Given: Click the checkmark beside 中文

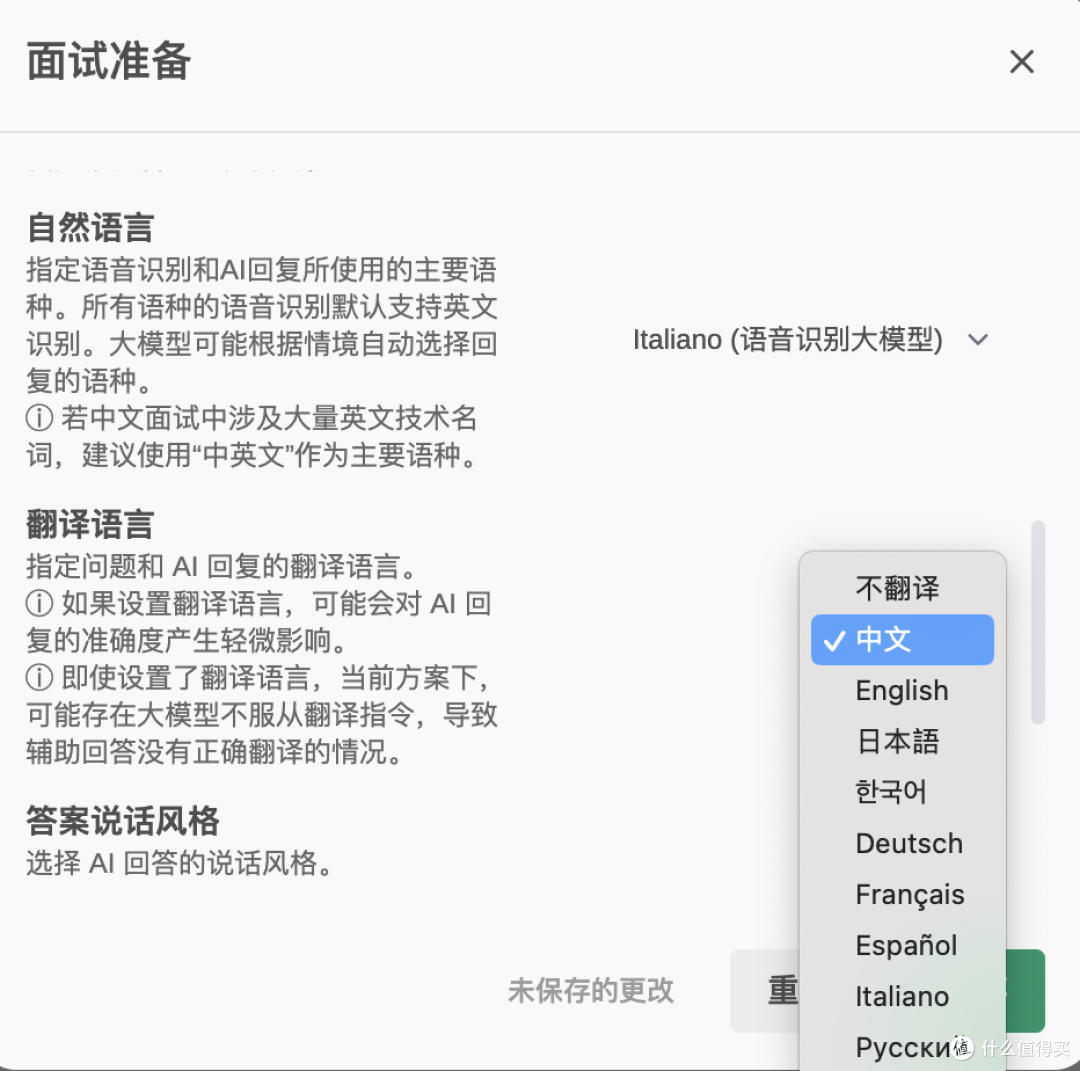Looking at the screenshot, I should [834, 641].
